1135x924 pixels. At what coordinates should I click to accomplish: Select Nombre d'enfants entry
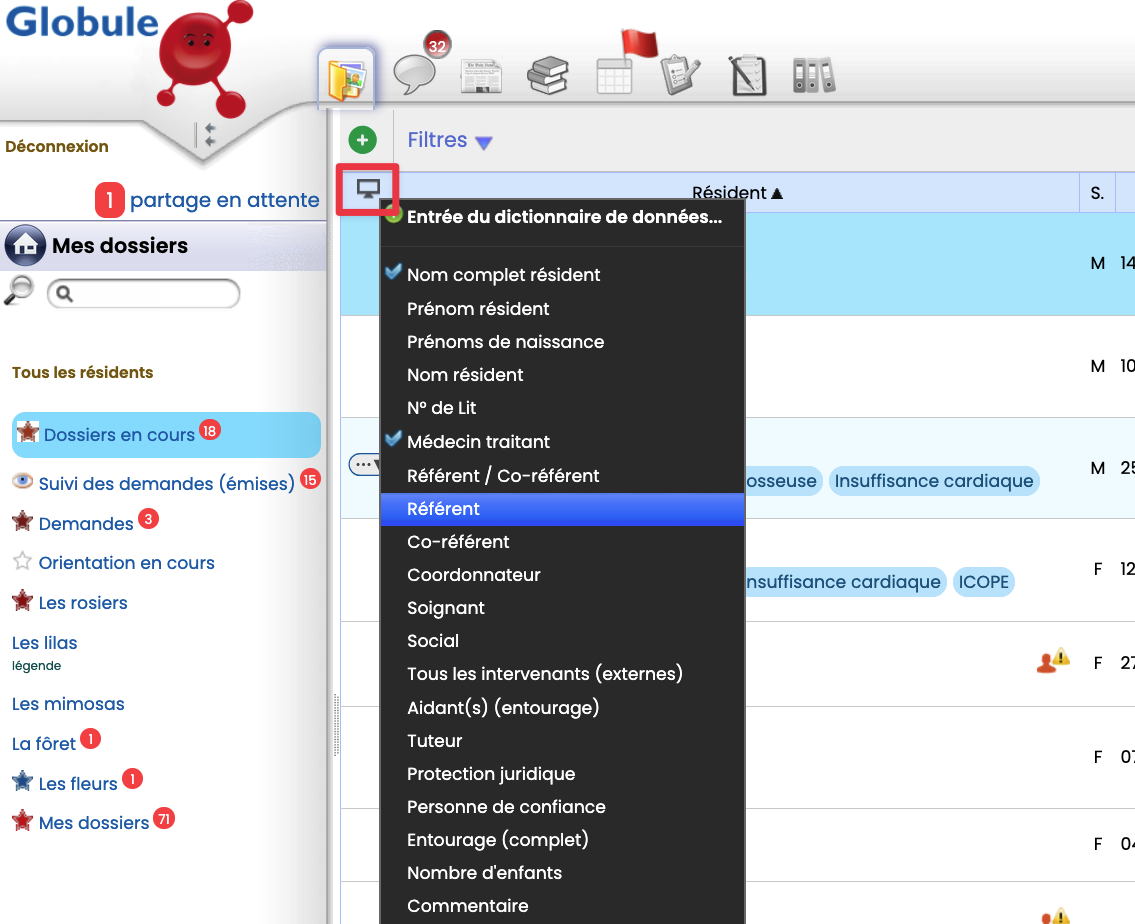(484, 873)
